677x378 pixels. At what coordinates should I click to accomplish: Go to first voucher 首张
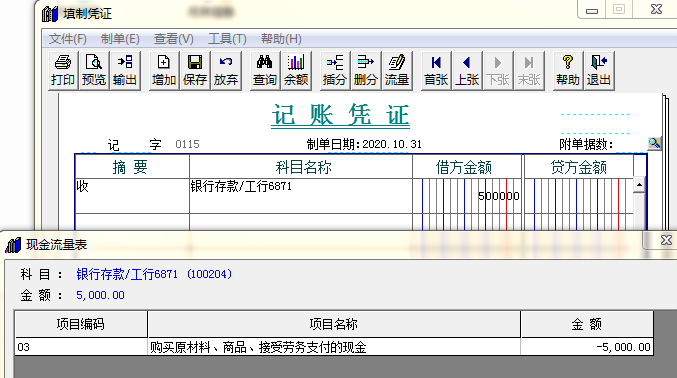(x=436, y=70)
